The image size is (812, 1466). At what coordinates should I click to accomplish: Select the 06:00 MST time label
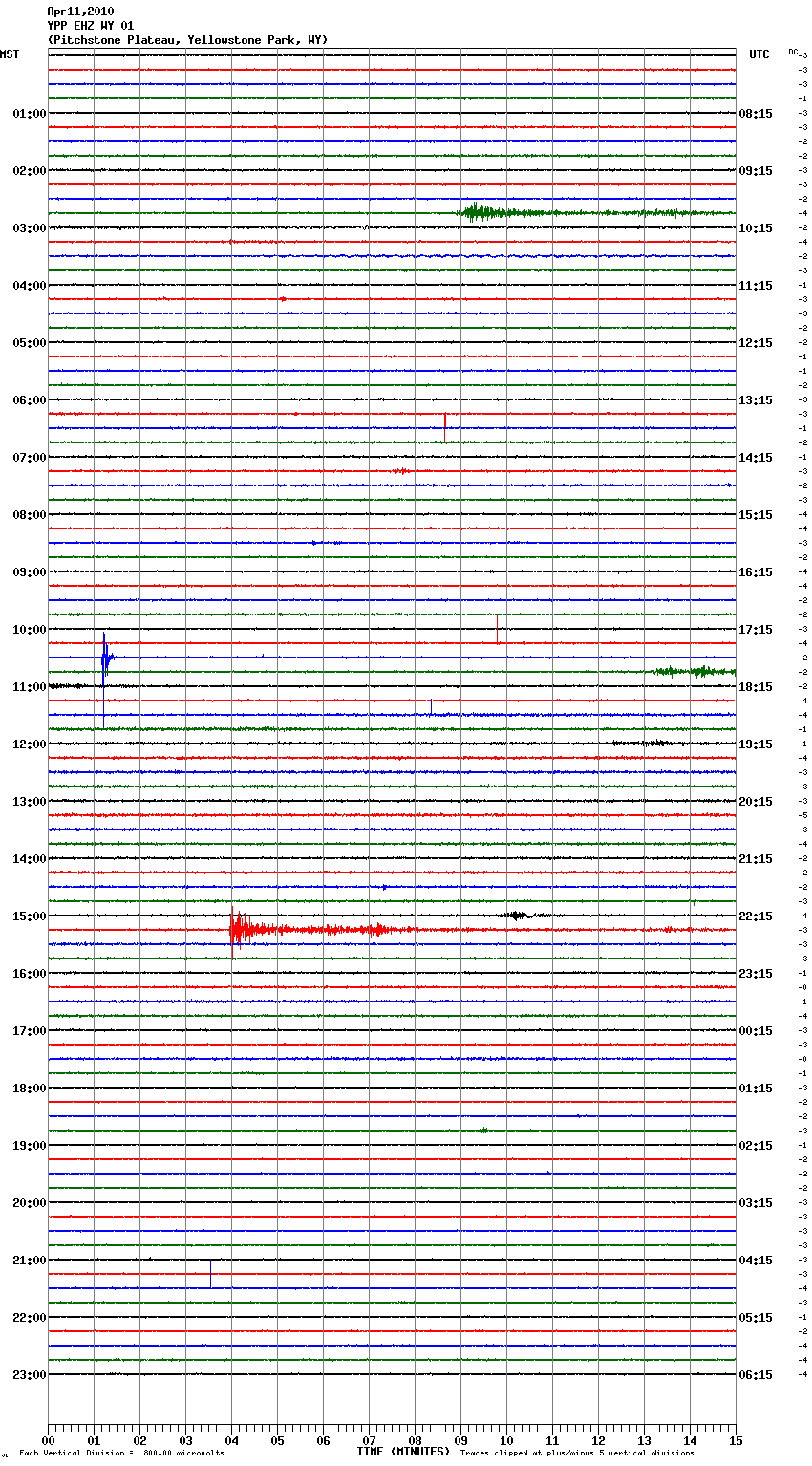(x=30, y=400)
